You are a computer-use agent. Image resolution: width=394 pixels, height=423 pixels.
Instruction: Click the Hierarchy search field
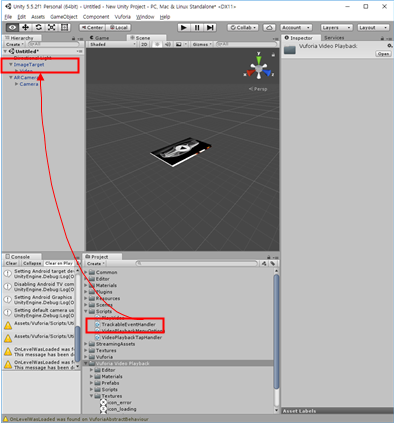54,44
